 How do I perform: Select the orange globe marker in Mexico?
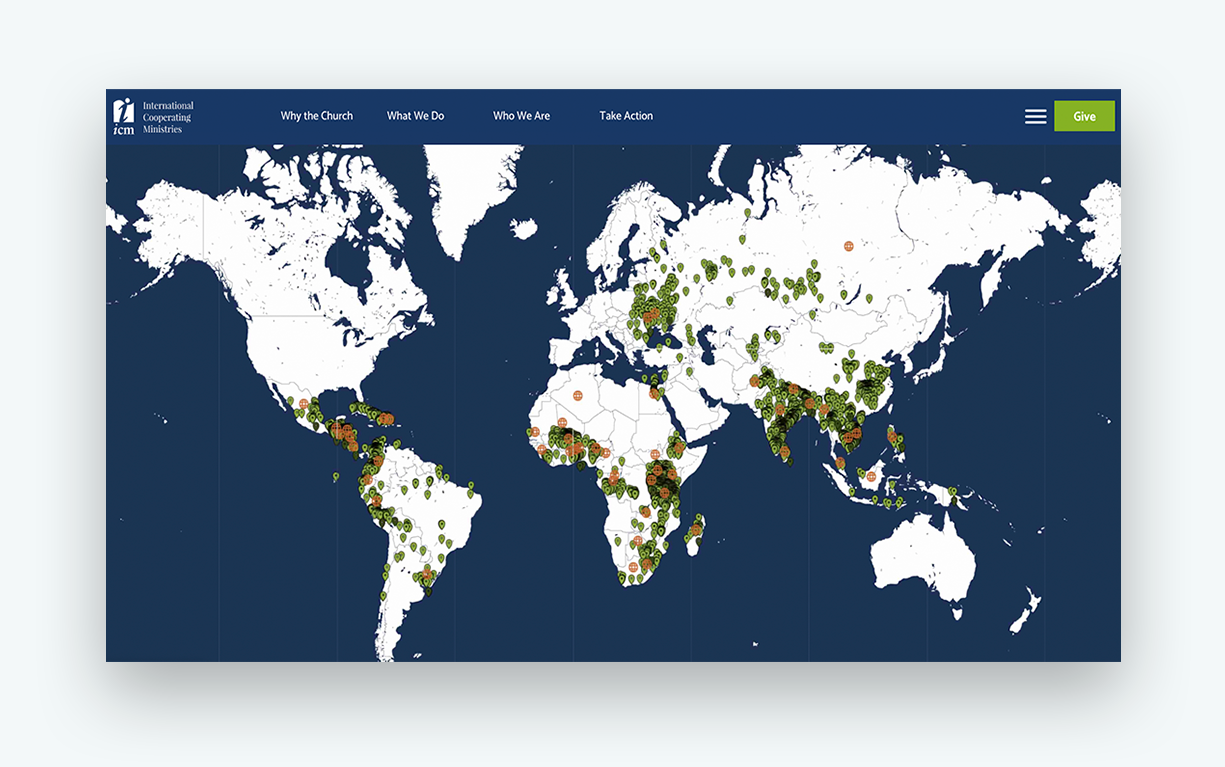pos(301,403)
